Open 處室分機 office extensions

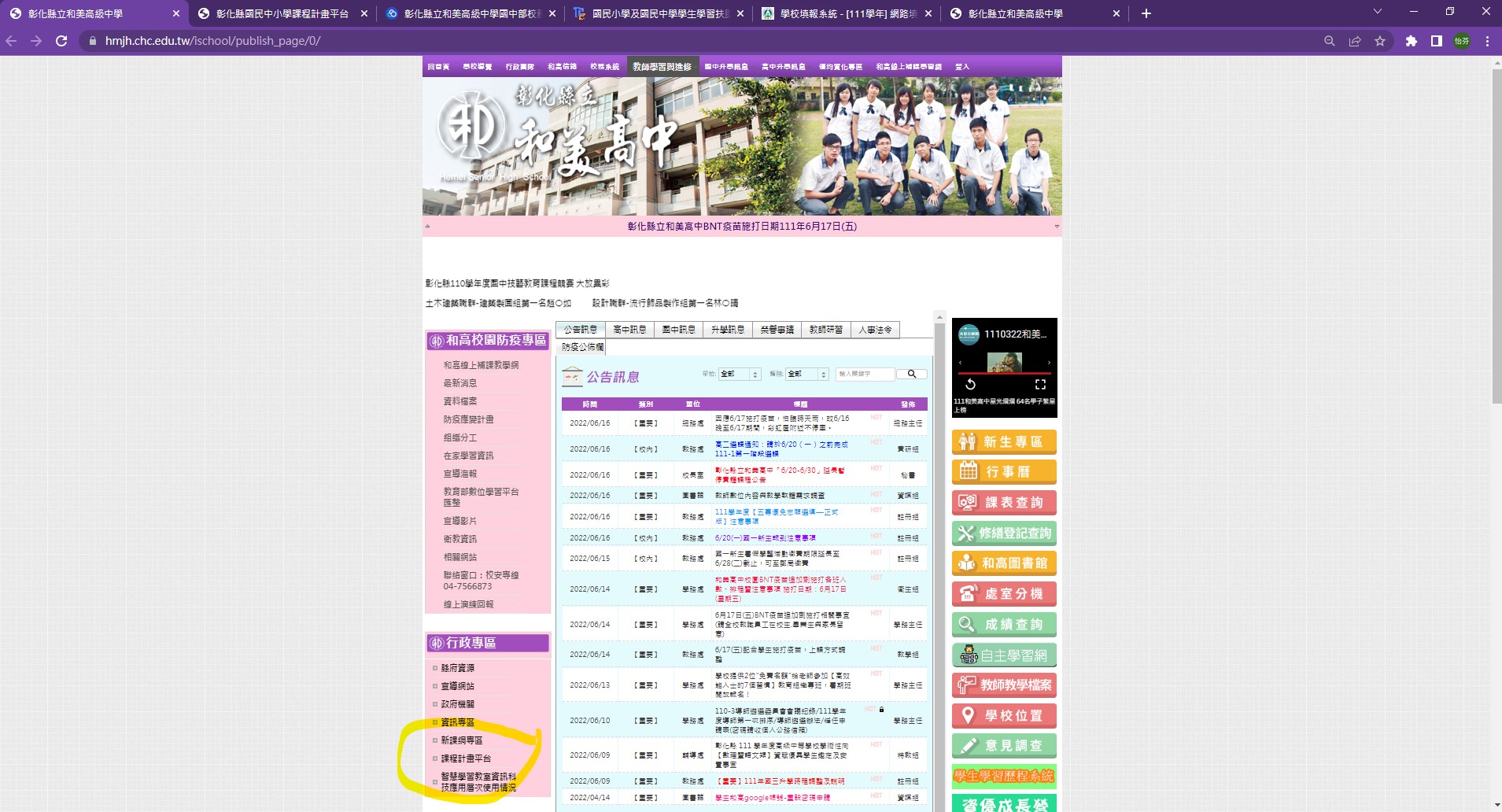(1004, 593)
